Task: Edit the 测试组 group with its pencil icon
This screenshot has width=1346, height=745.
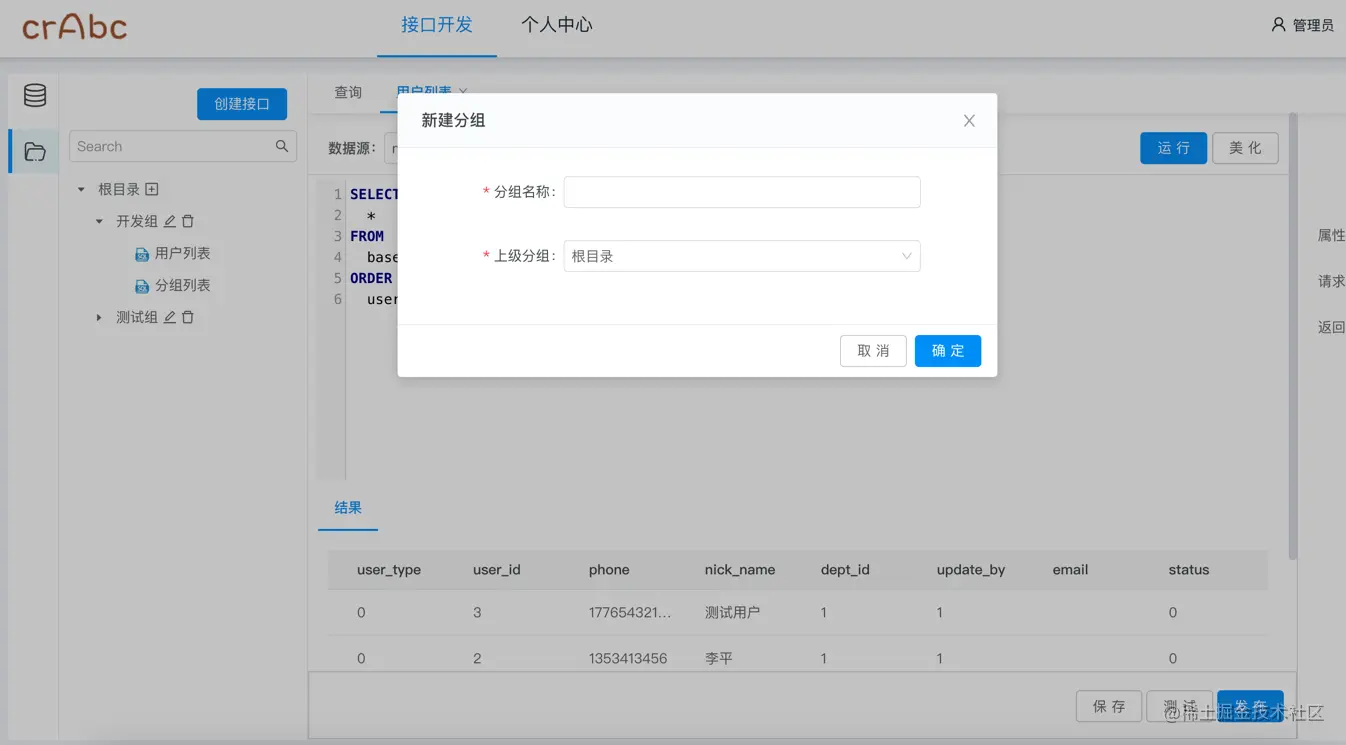Action: point(170,317)
